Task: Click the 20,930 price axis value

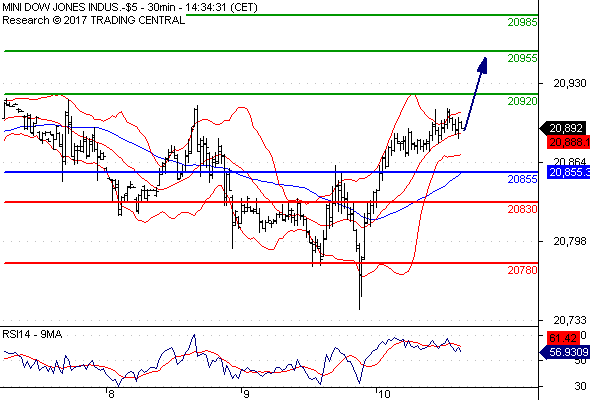Action: pyautogui.click(x=570, y=83)
